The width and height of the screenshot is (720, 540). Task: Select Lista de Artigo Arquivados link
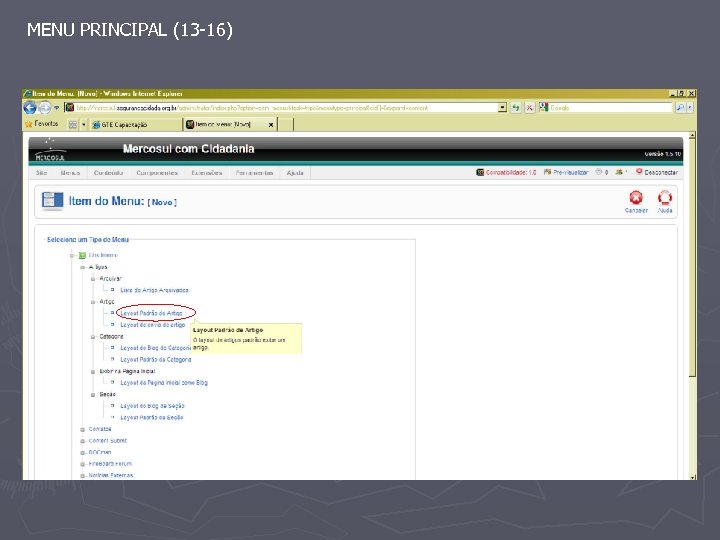(x=154, y=290)
